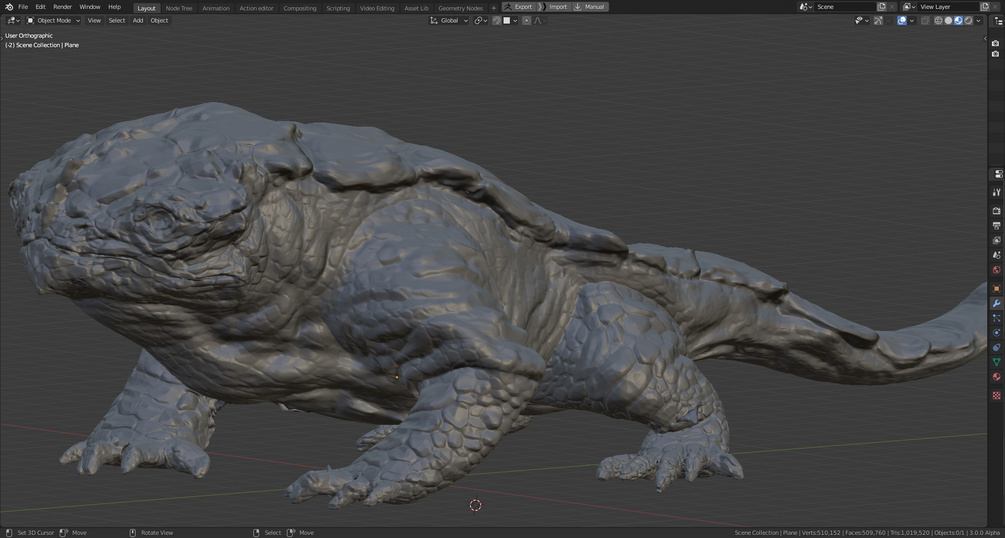Click the Manual button
Viewport: 1005px width, 538px height.
click(x=589, y=7)
